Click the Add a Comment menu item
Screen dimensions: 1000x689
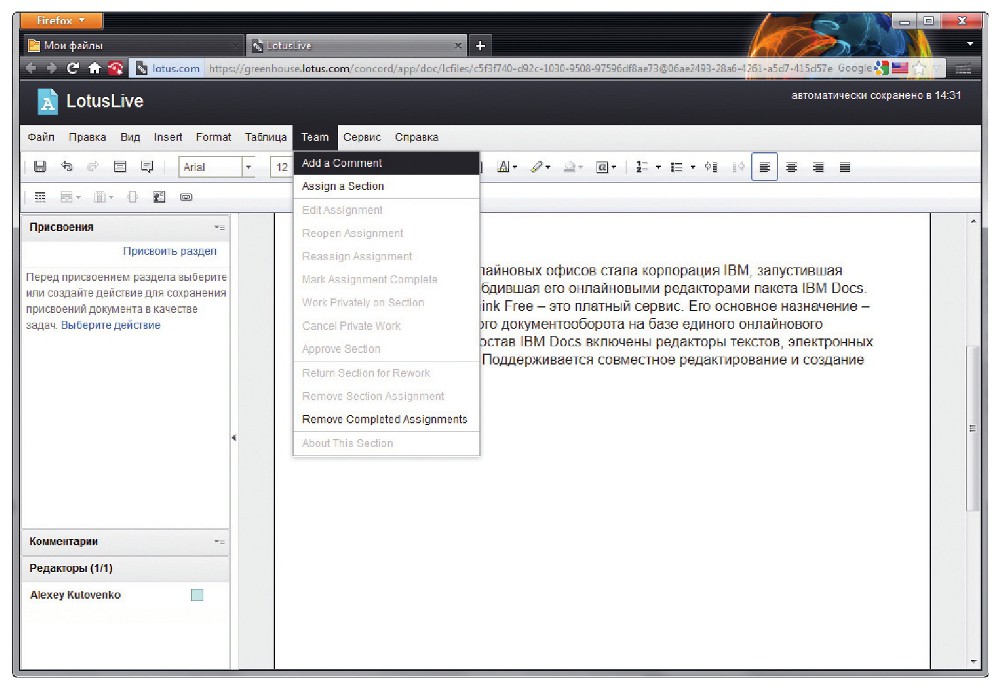point(342,163)
